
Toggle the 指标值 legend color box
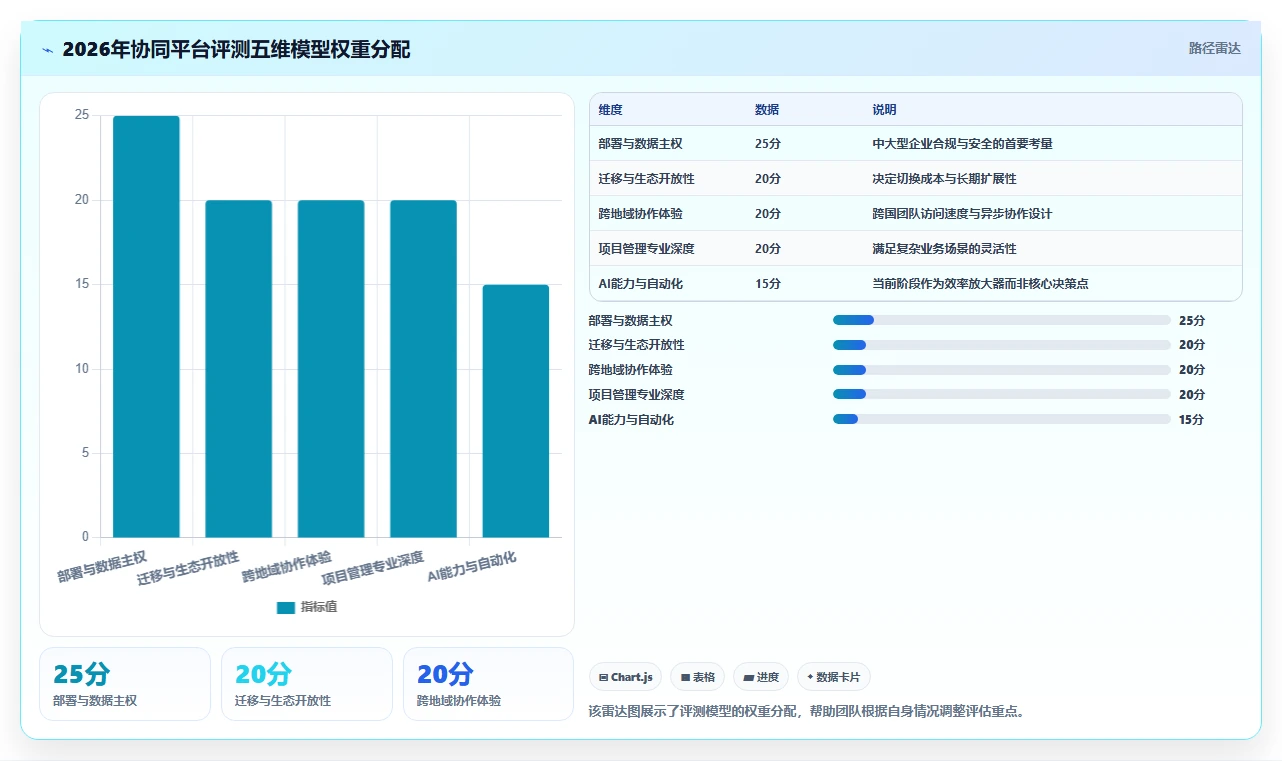tap(286, 607)
